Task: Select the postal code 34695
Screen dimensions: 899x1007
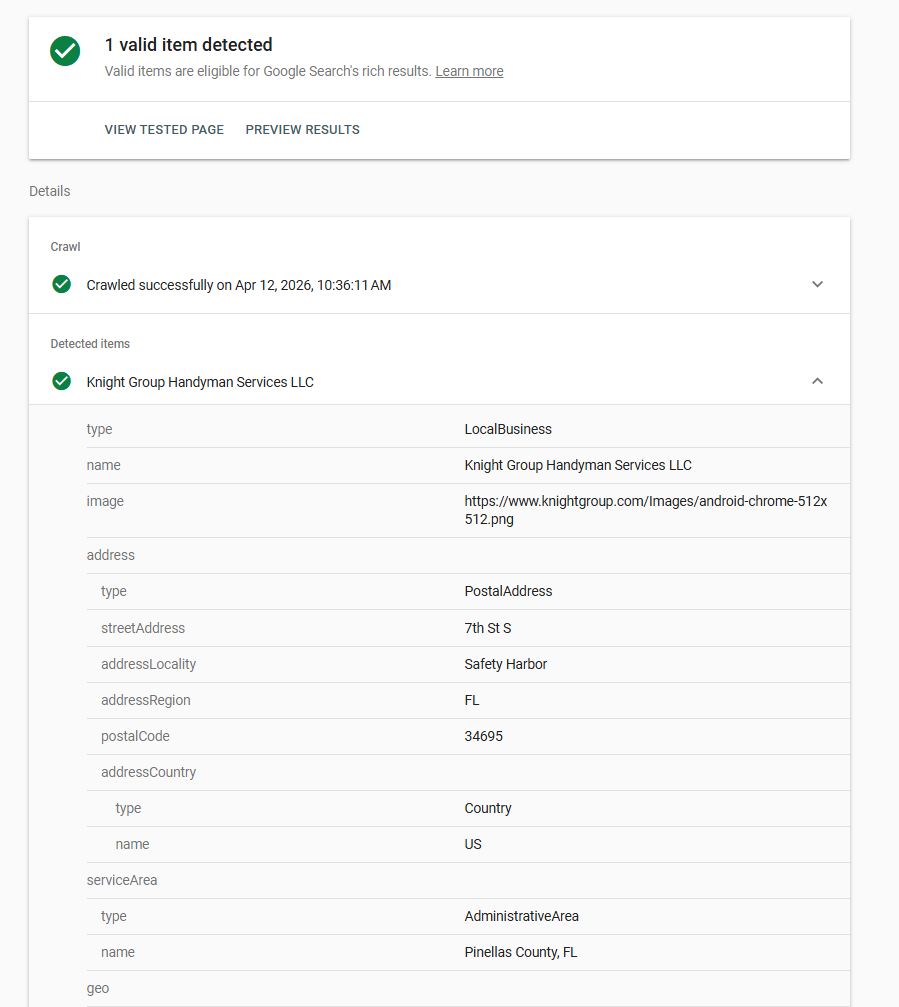Action: tap(483, 736)
